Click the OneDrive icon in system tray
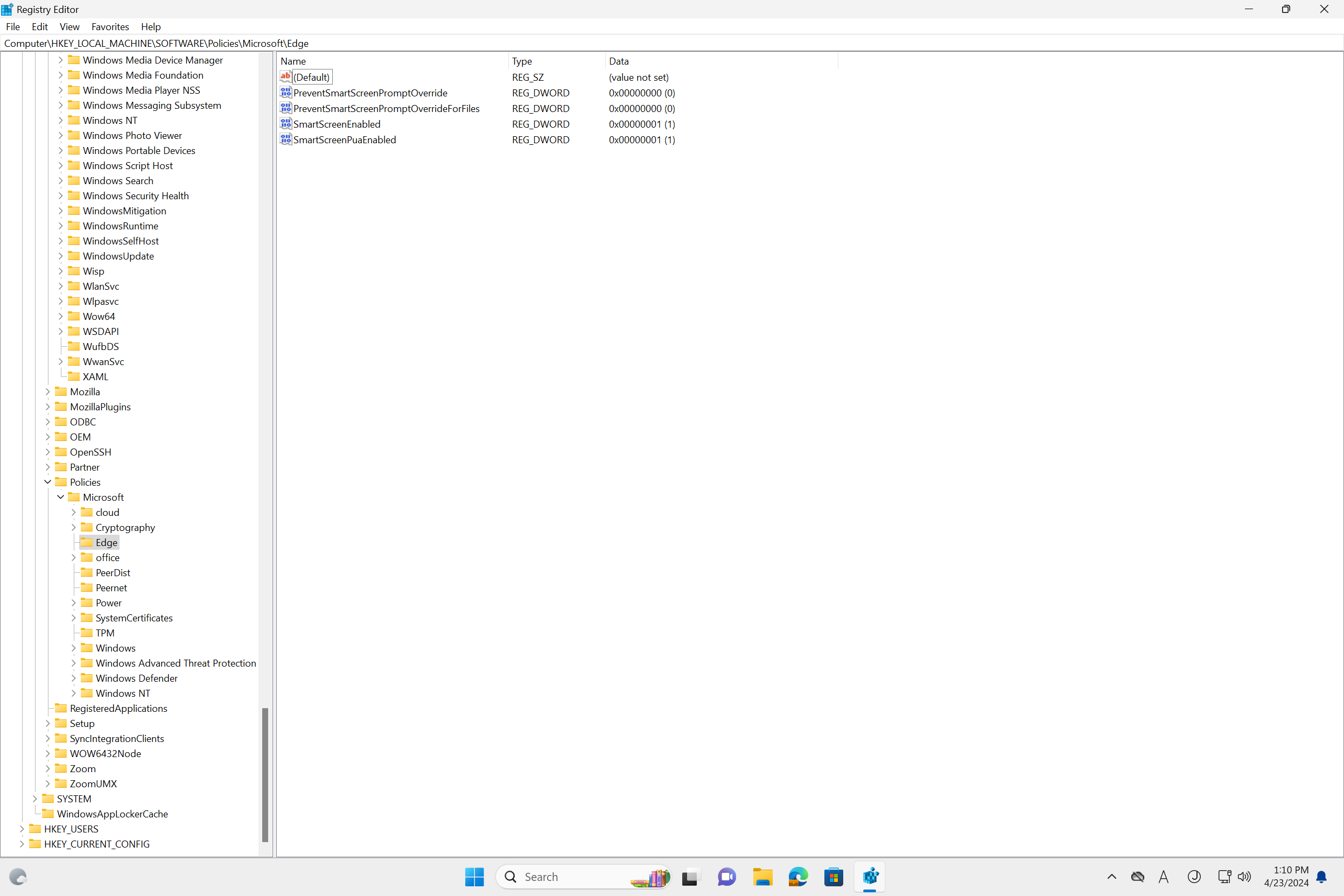 pos(1137,877)
